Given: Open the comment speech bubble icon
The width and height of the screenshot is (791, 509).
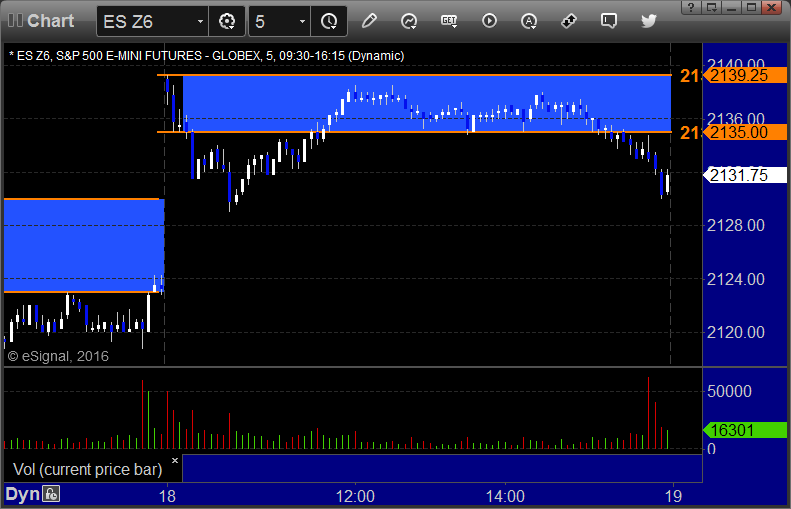Looking at the screenshot, I should coord(609,21).
